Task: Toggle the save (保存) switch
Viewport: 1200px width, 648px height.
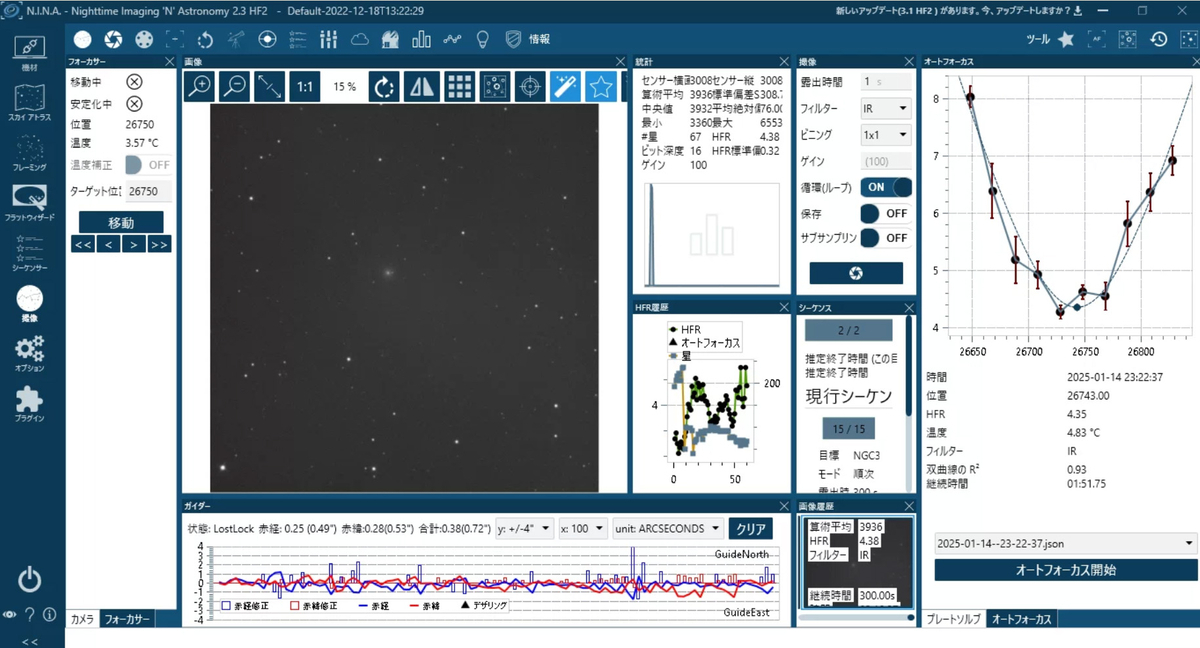Action: (x=886, y=213)
